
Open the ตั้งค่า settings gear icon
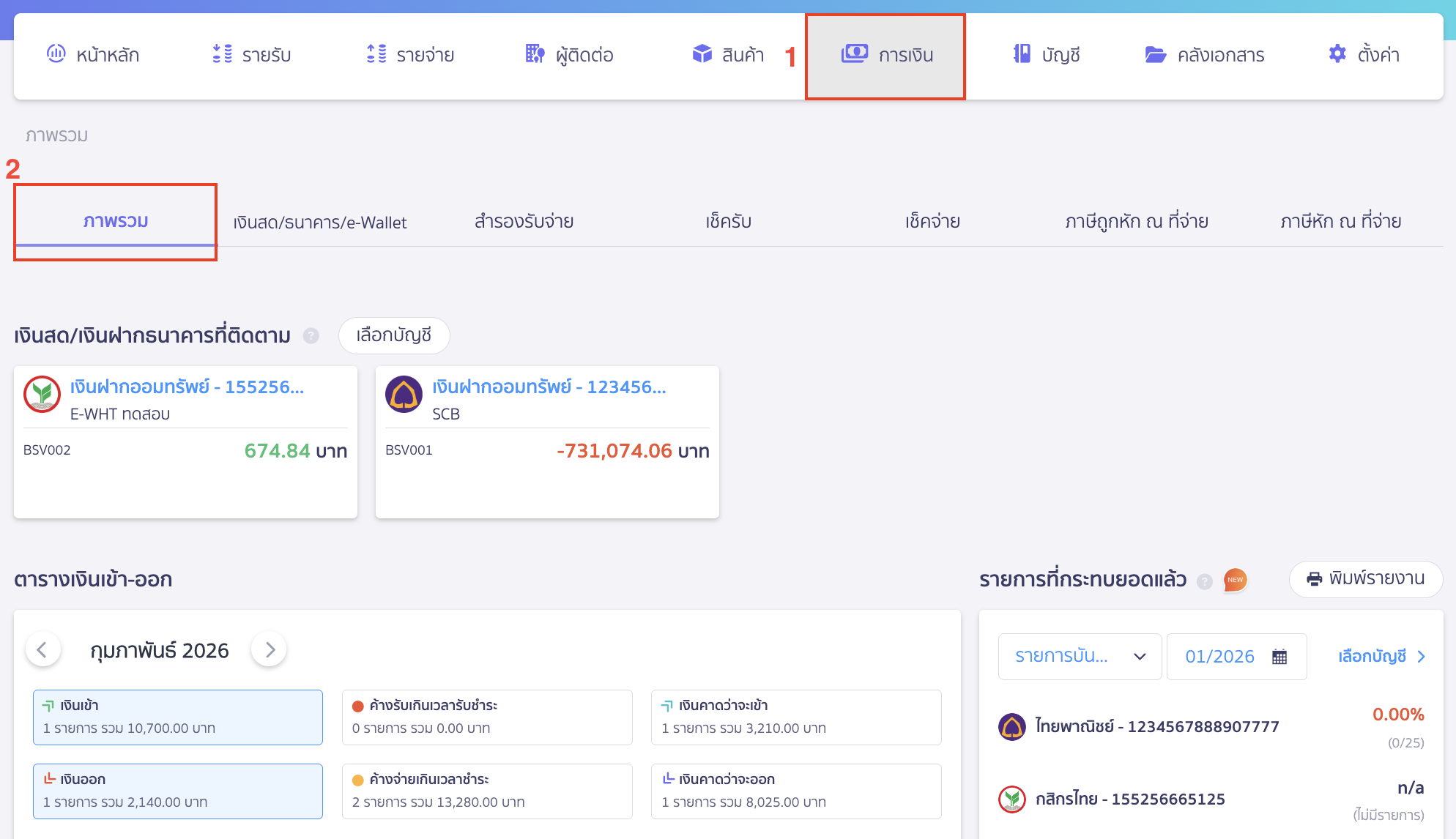[1336, 53]
